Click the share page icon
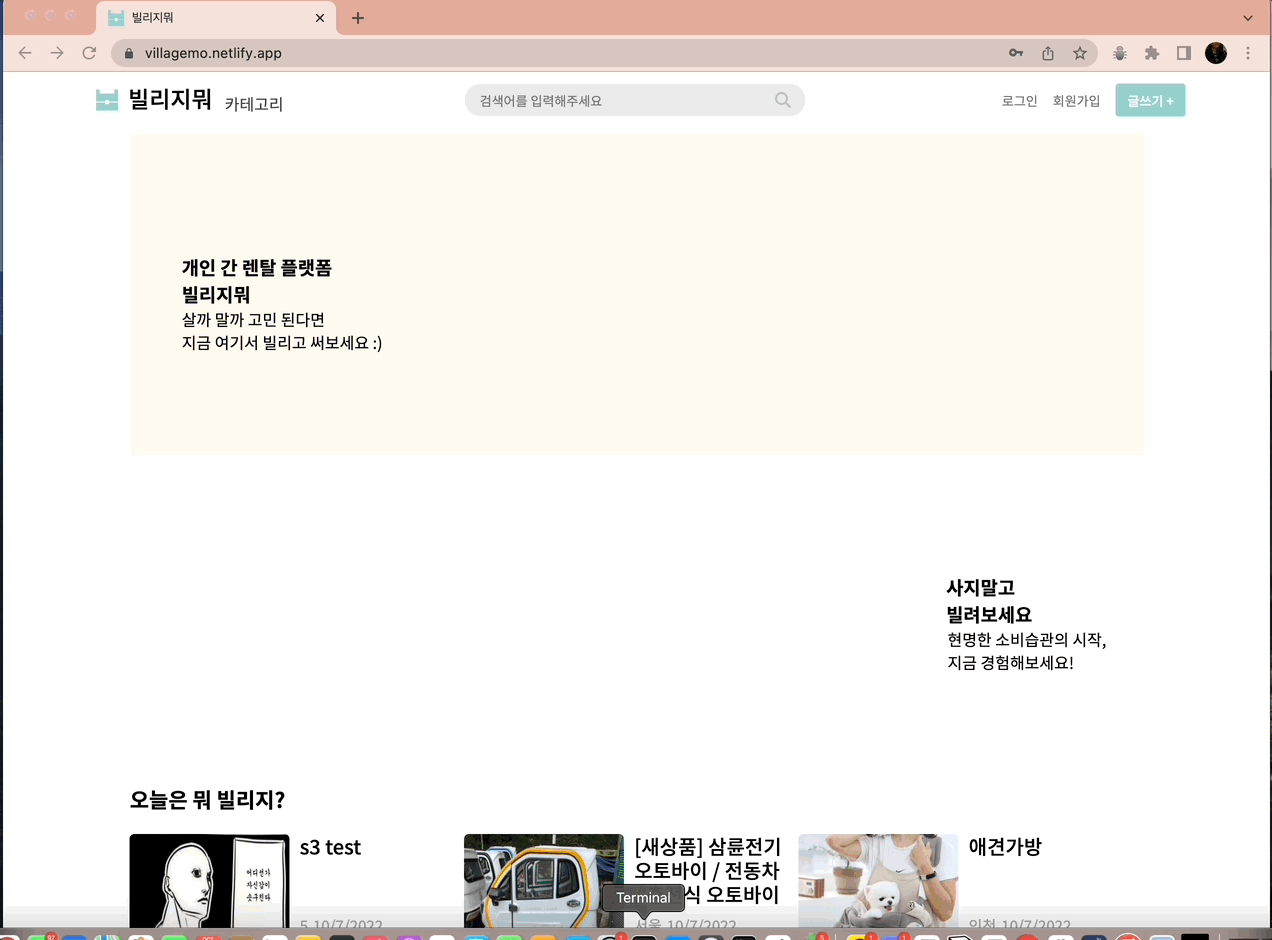Viewport: 1272px width, 940px height. pos(1048,53)
